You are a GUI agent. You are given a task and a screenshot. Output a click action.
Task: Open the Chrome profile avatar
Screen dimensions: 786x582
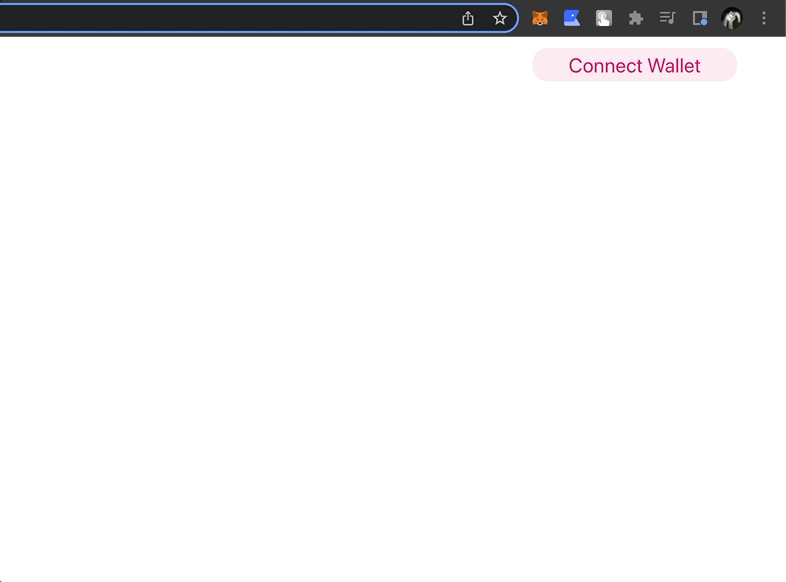[x=732, y=19]
